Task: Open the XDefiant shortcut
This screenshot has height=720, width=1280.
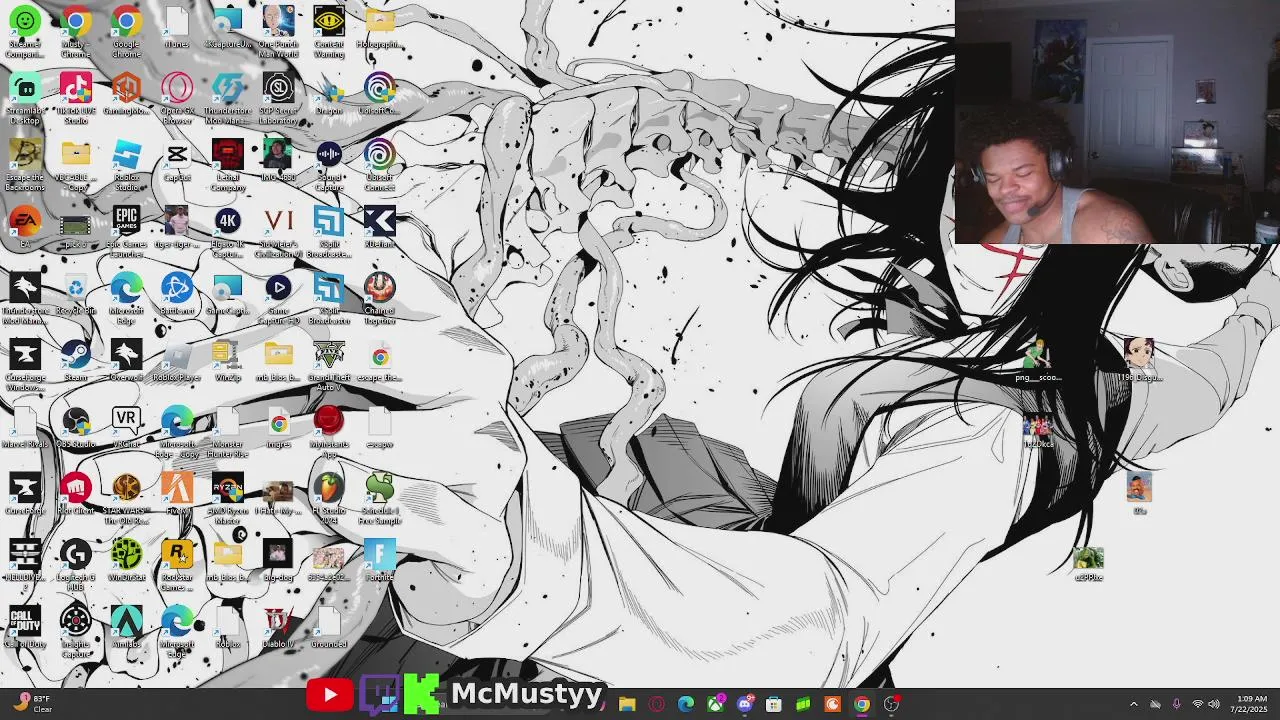Action: [380, 227]
